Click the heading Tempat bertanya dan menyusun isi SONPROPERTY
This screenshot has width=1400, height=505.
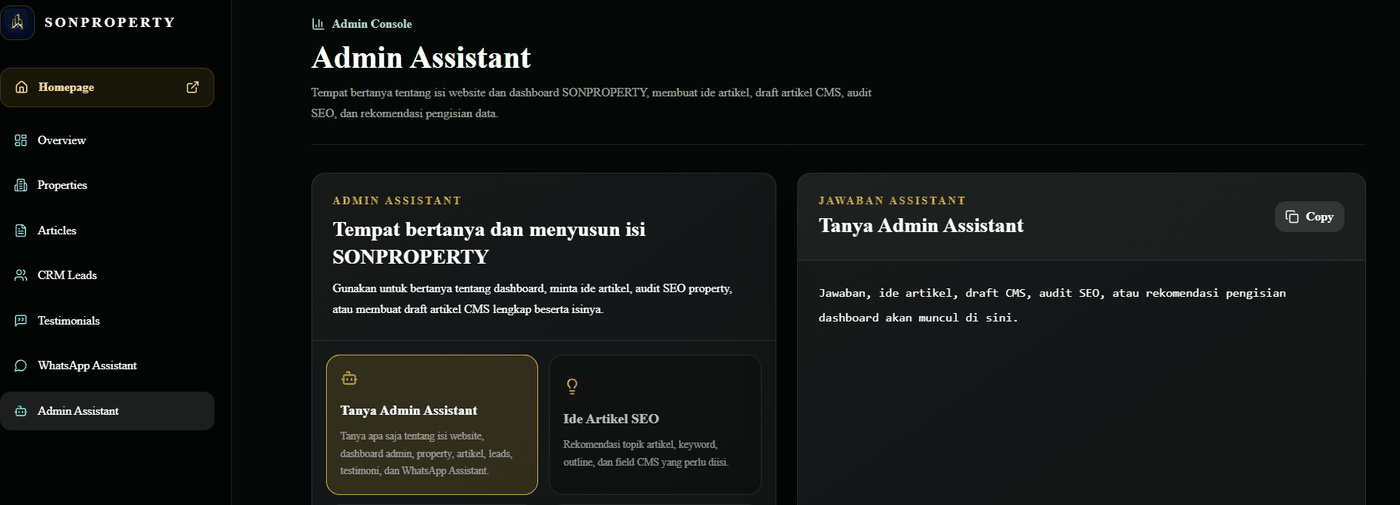pos(489,243)
